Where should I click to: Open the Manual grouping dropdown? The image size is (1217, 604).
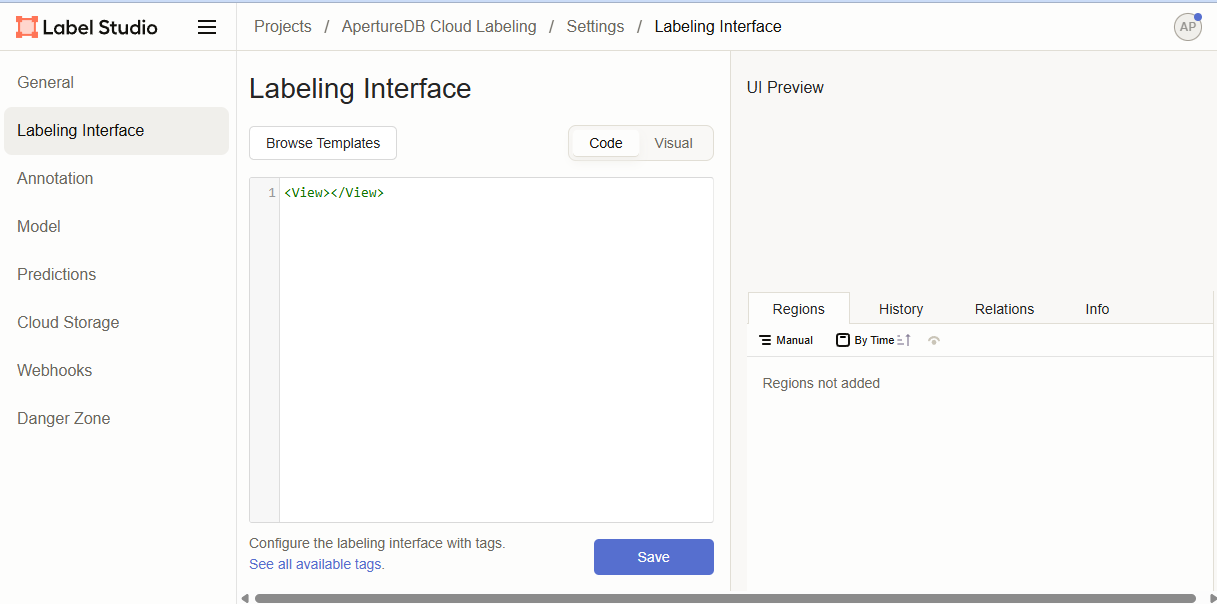point(786,340)
